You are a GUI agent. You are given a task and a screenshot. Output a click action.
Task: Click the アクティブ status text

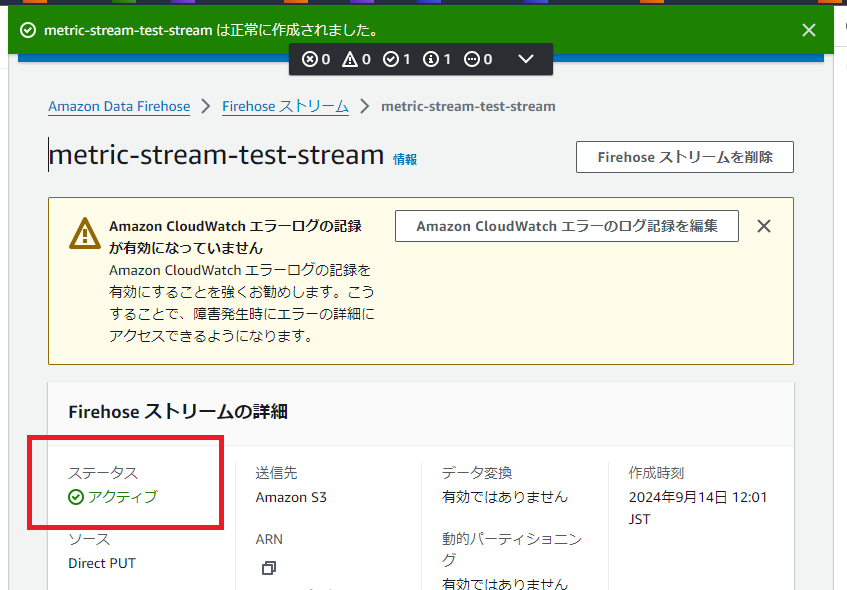click(123, 497)
